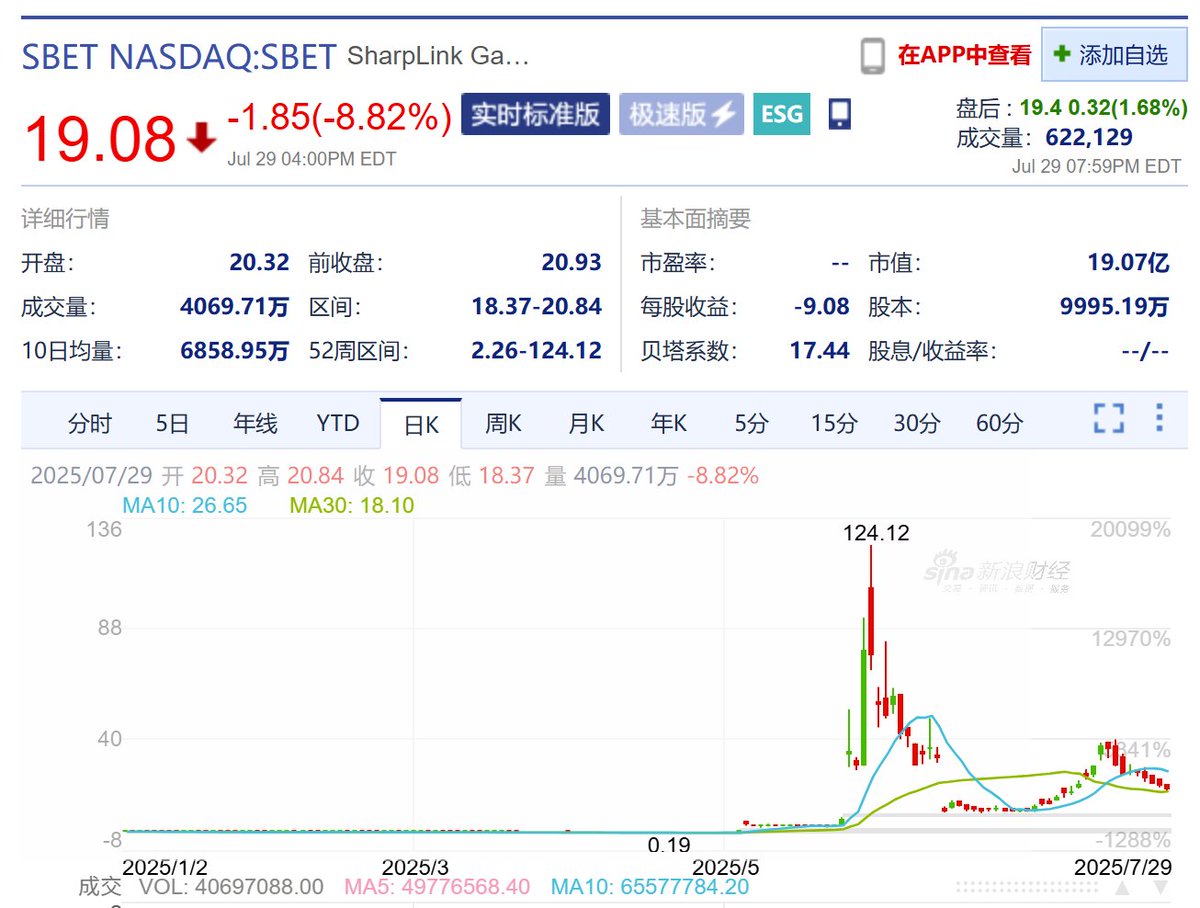Select the 30分 chart tab
This screenshot has width=1200, height=908.
tap(917, 424)
